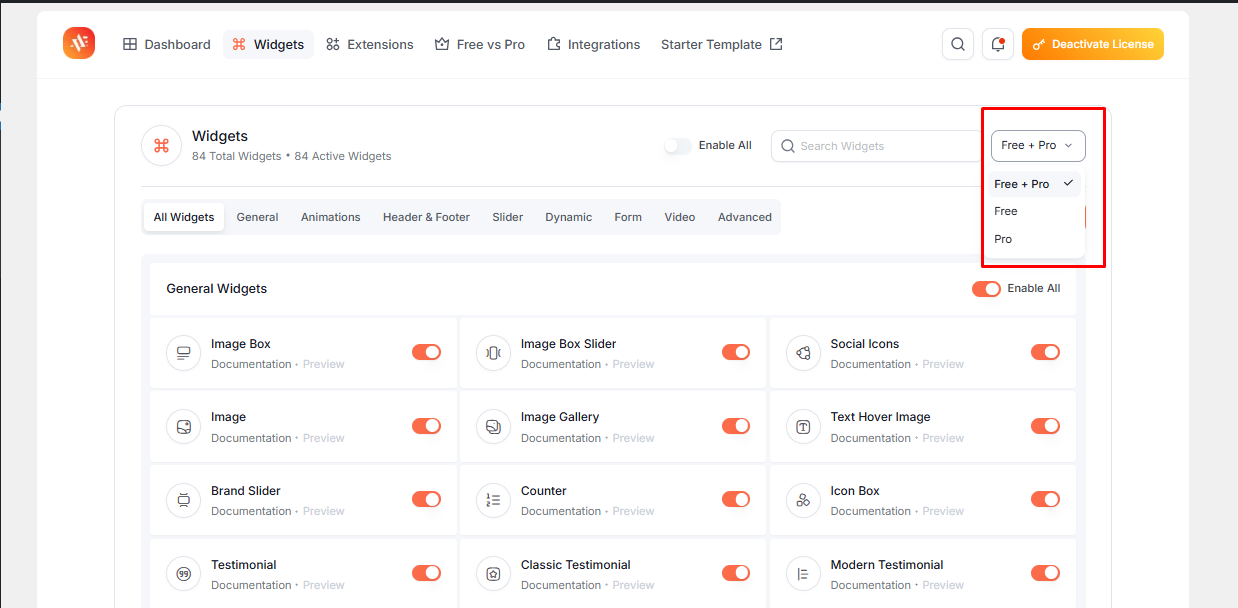The image size is (1238, 608).
Task: Switch to the Advanced tab
Action: pos(745,217)
